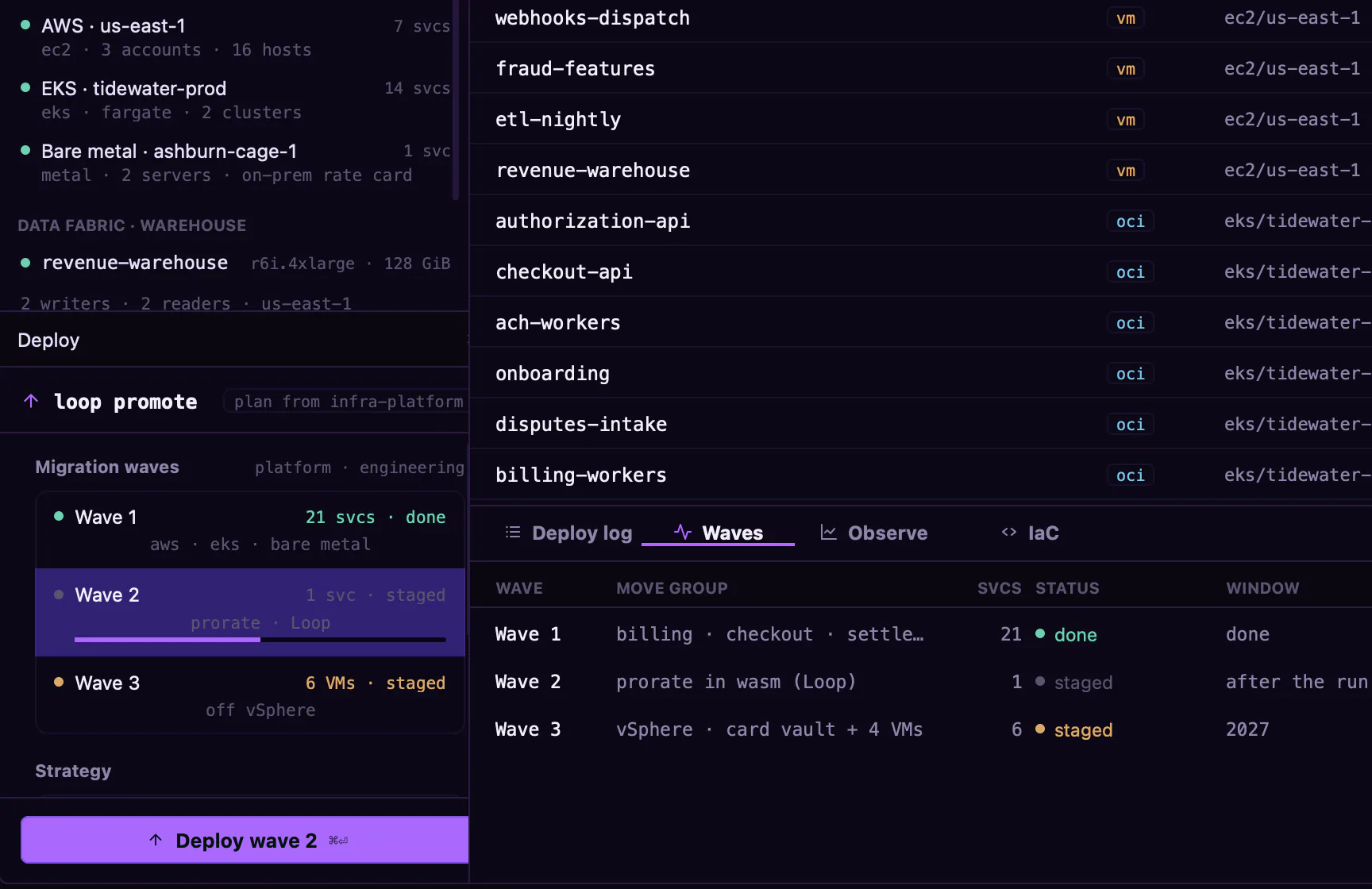Click the status dot beside revenue-warehouse in sidebar

[25, 263]
